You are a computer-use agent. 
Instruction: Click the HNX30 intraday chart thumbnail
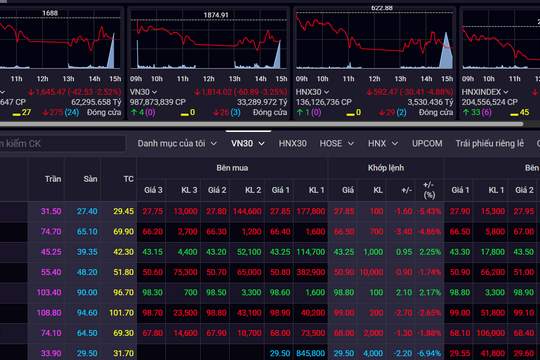(x=374, y=40)
